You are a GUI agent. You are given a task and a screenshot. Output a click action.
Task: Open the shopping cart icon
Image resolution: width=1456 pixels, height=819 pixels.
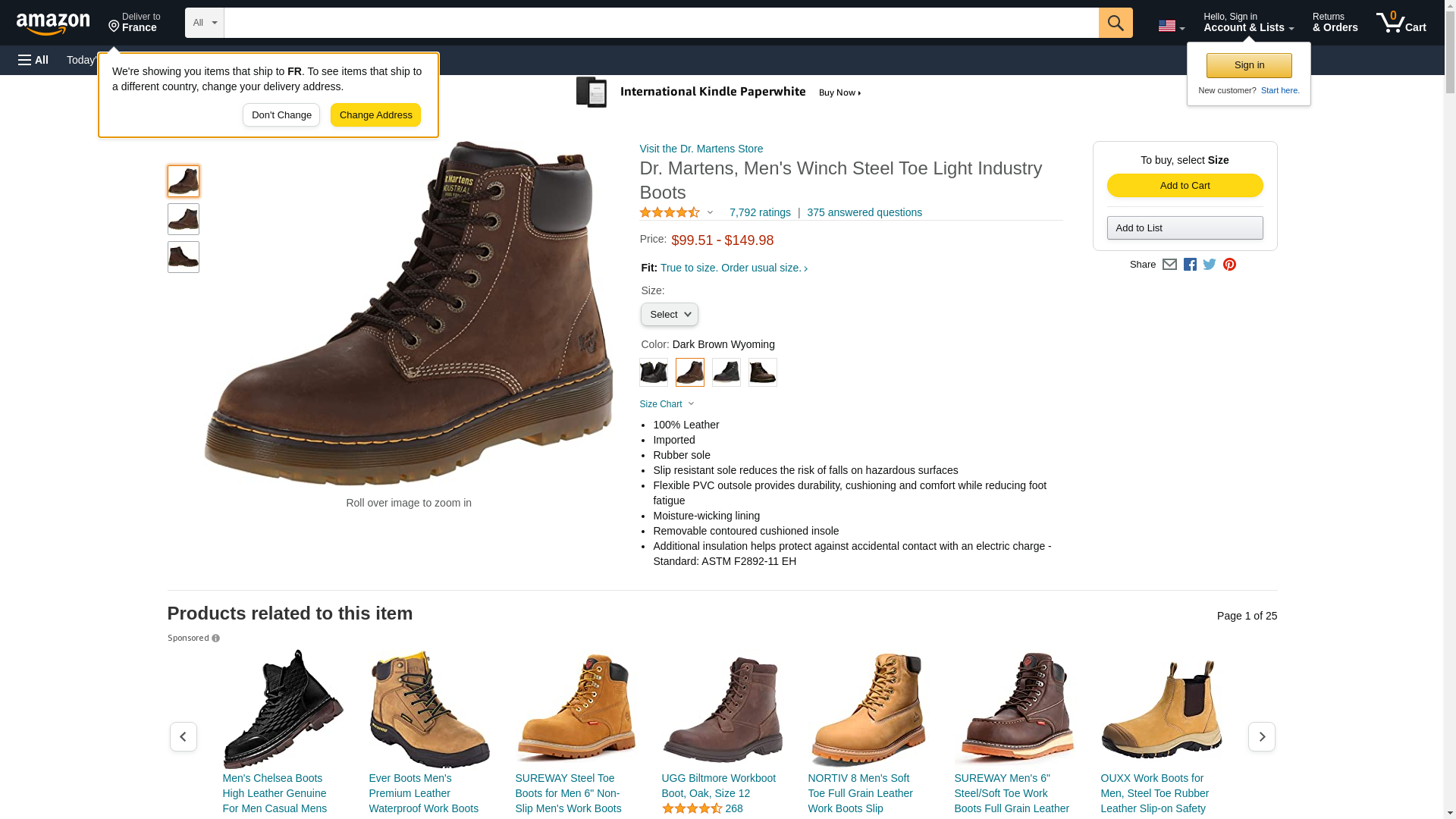(1400, 23)
